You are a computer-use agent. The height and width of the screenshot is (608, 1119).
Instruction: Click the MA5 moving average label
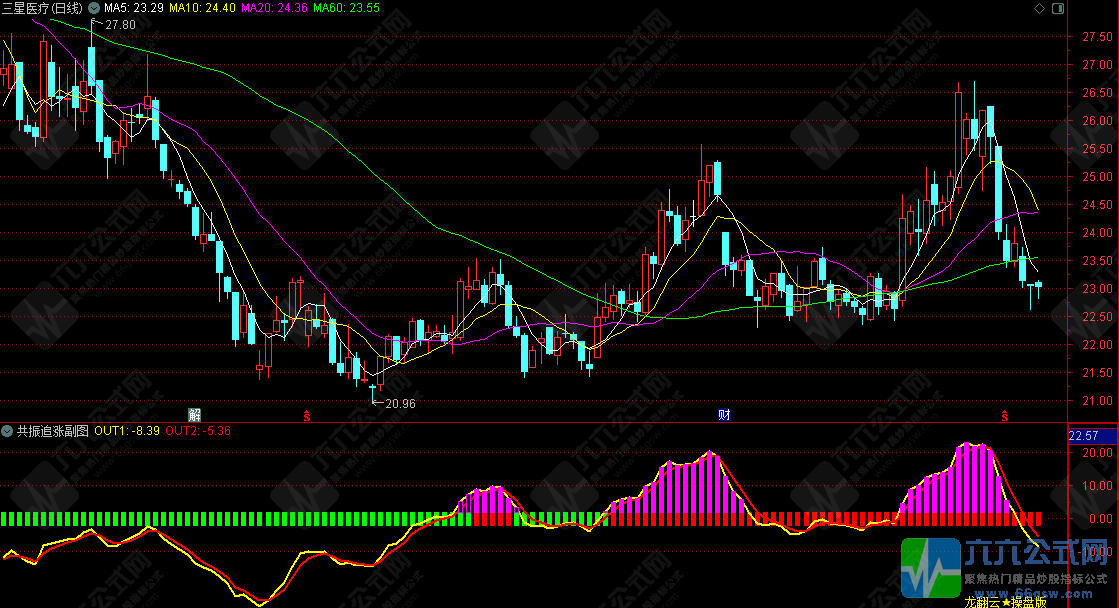tap(134, 8)
